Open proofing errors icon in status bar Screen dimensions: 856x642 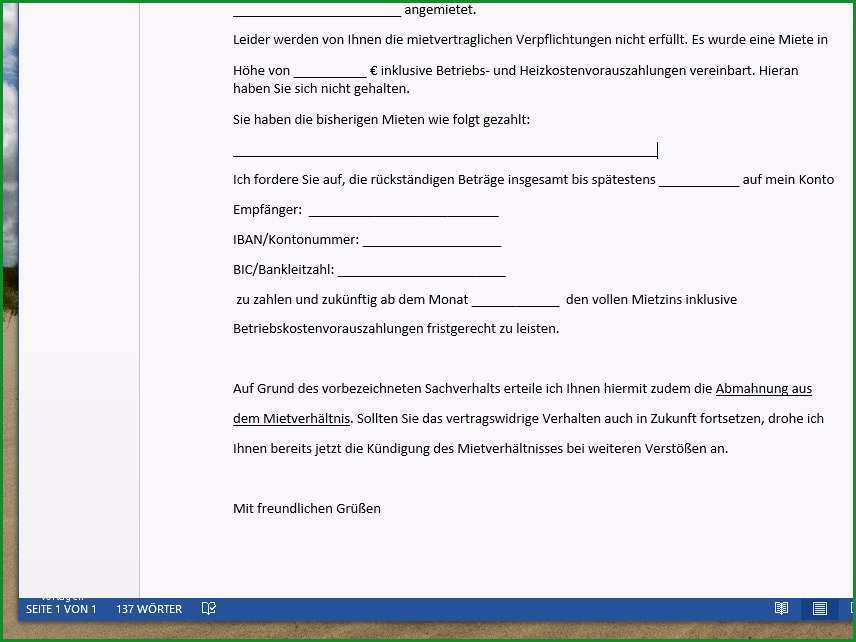209,608
